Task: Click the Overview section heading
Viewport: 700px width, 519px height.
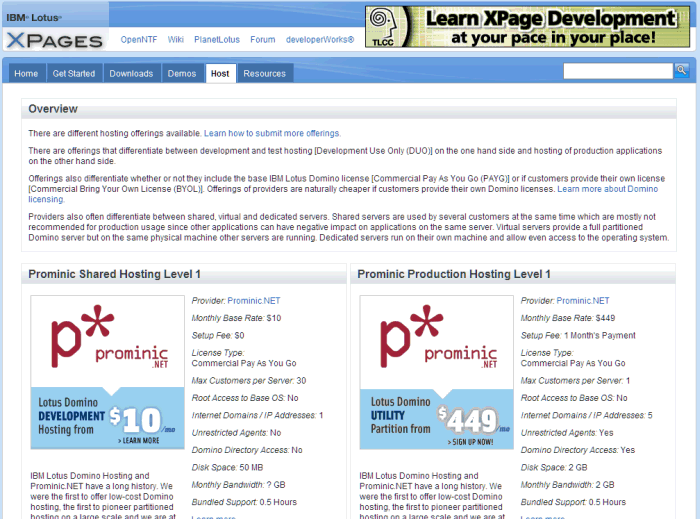Action: point(53,108)
